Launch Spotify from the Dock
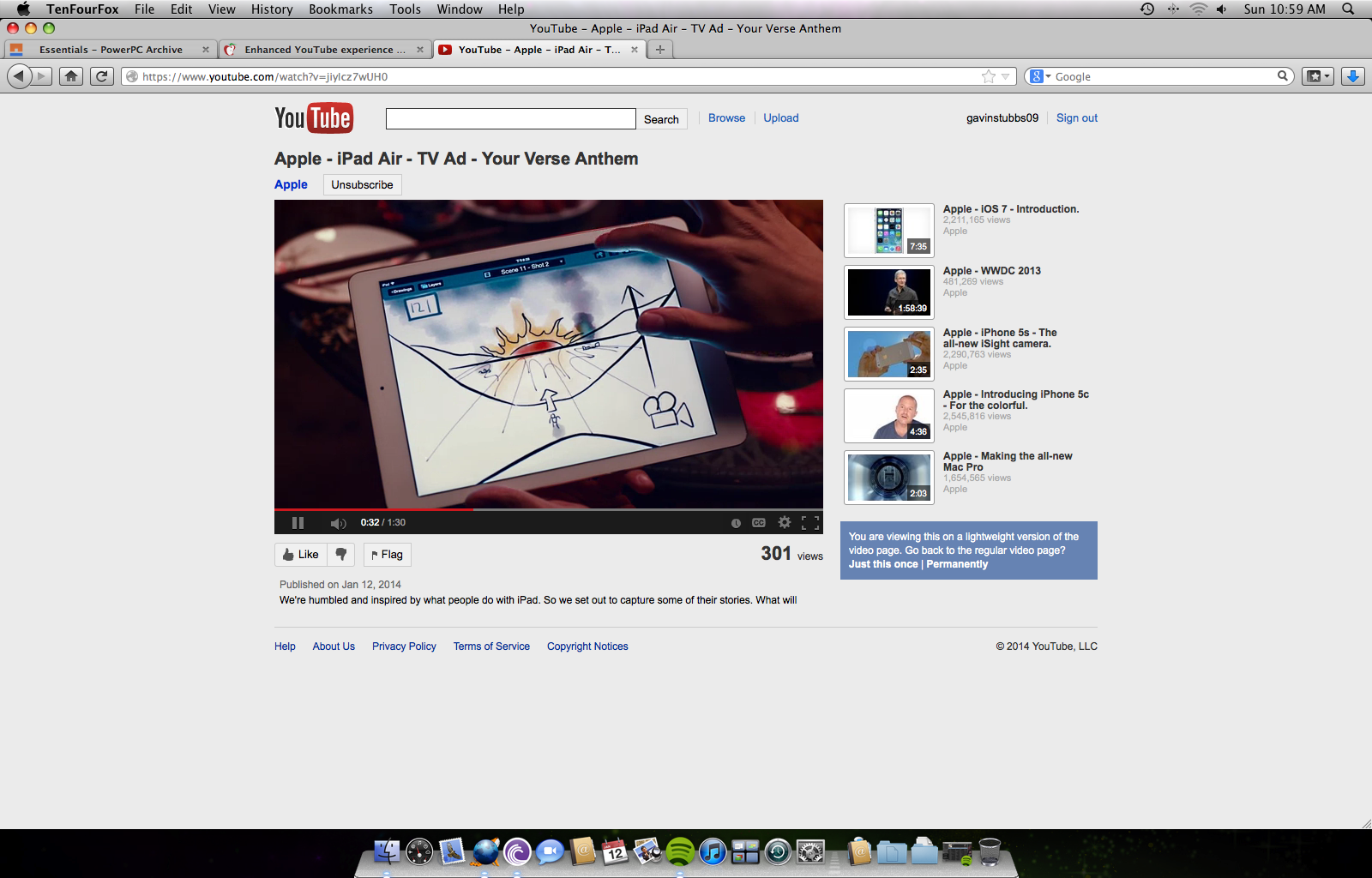Viewport: 1372px width, 878px height. pos(680,851)
